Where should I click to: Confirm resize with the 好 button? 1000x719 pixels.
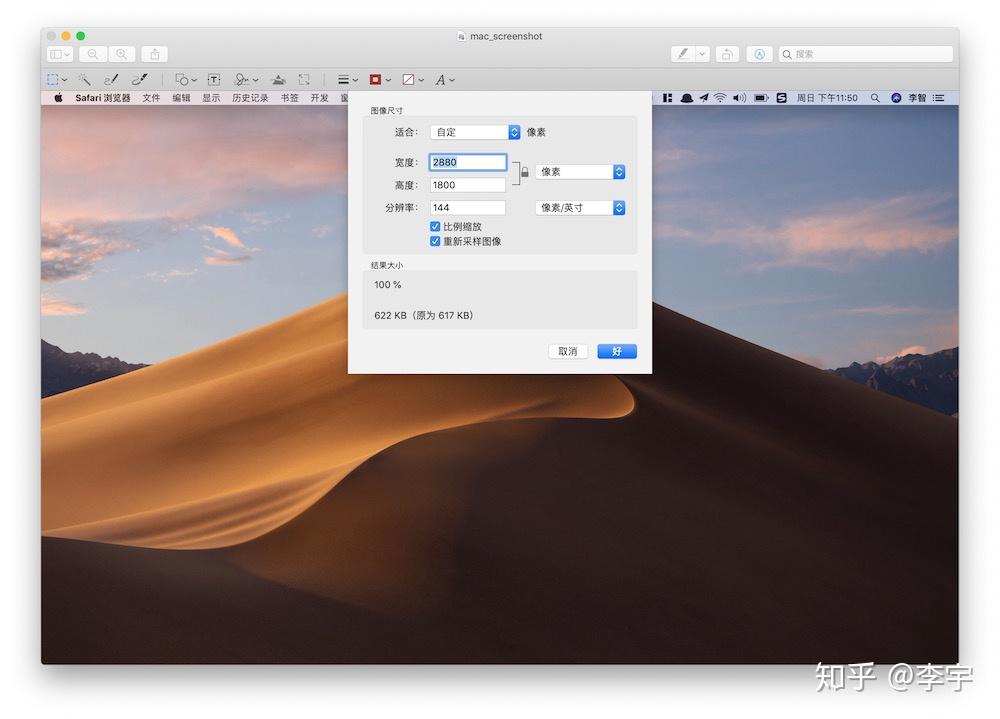coord(617,351)
